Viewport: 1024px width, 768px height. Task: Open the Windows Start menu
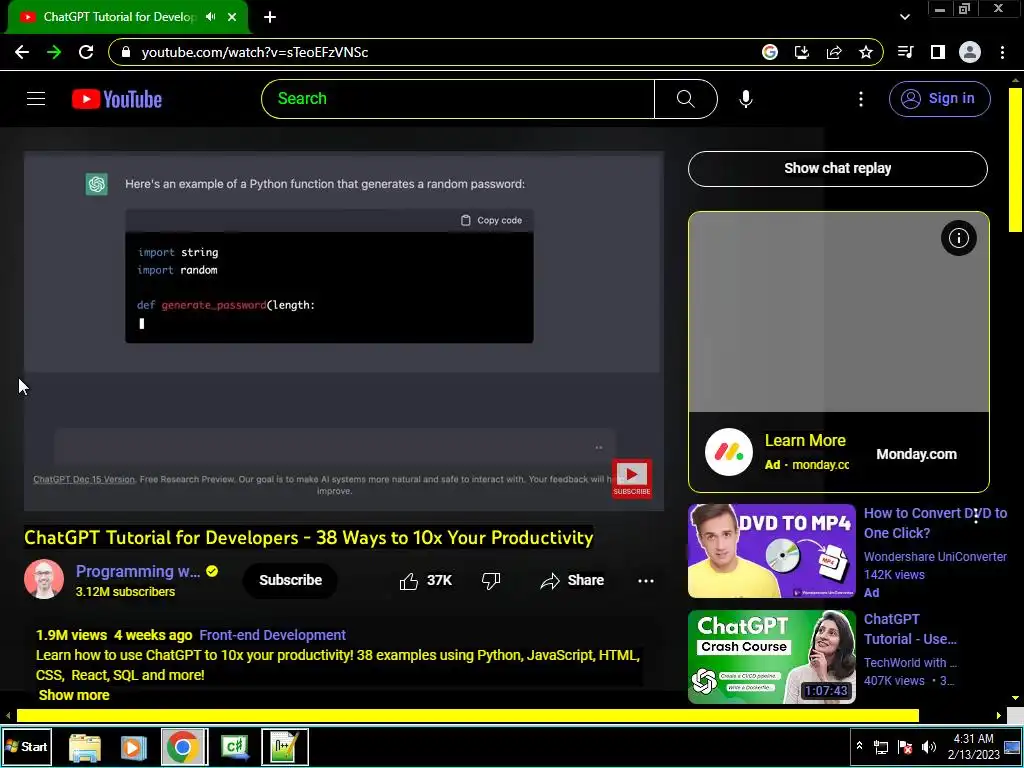(27, 746)
